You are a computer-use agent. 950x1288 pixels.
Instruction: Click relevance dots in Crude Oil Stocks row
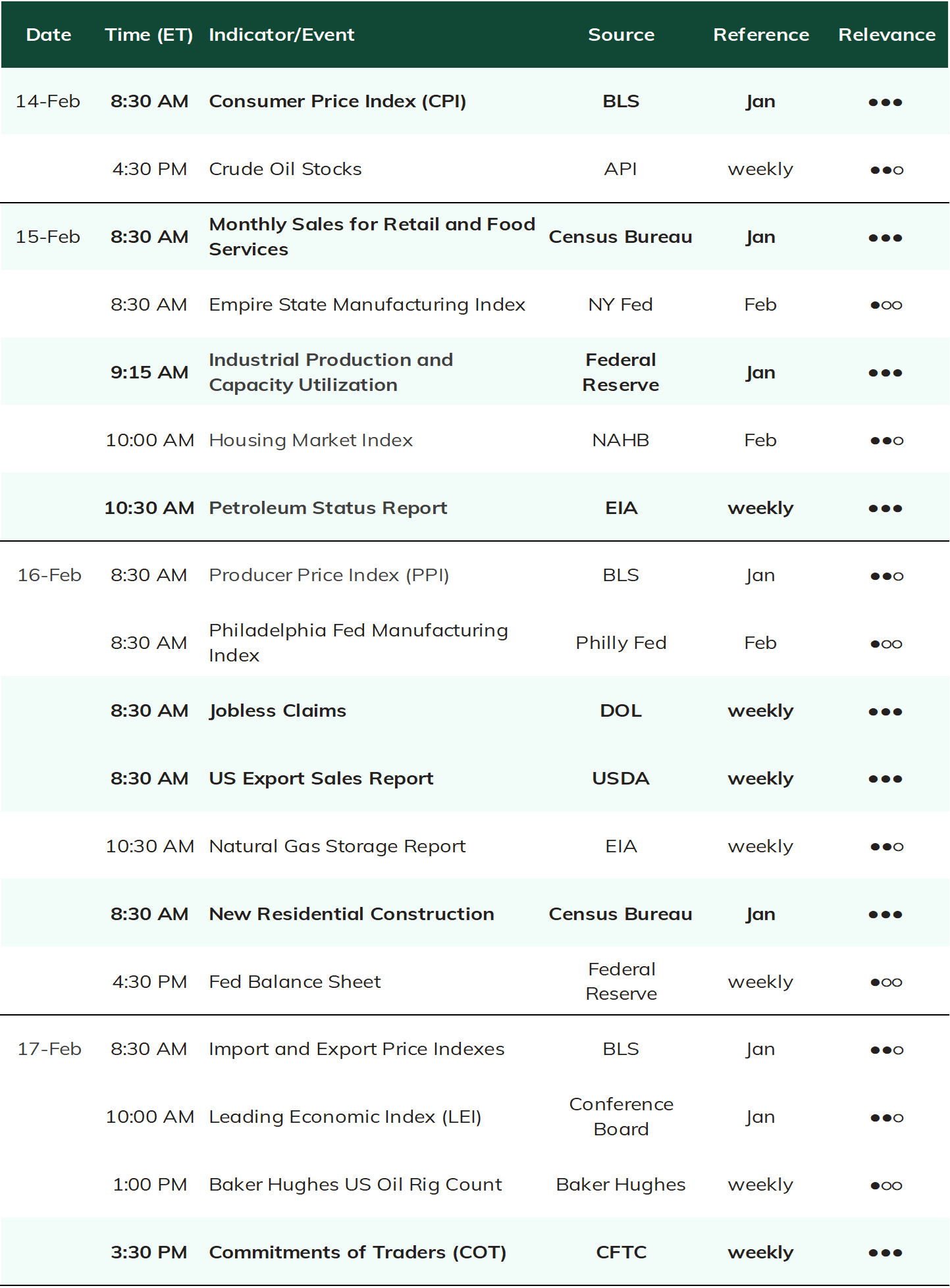click(x=887, y=170)
